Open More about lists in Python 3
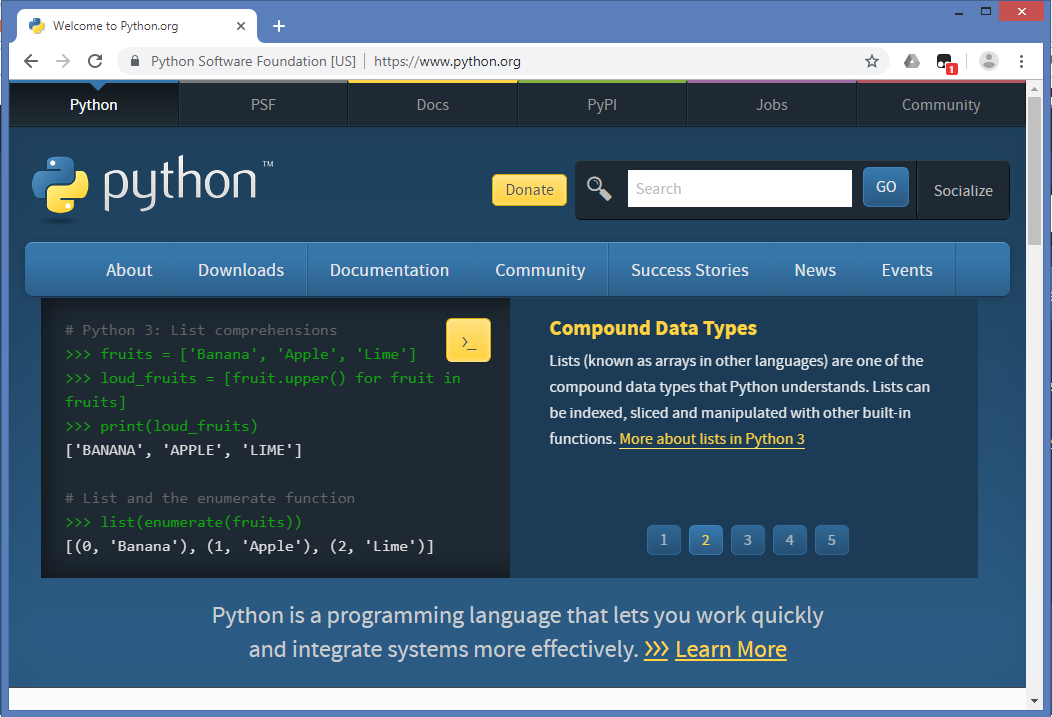This screenshot has width=1052, height=717. pos(712,438)
